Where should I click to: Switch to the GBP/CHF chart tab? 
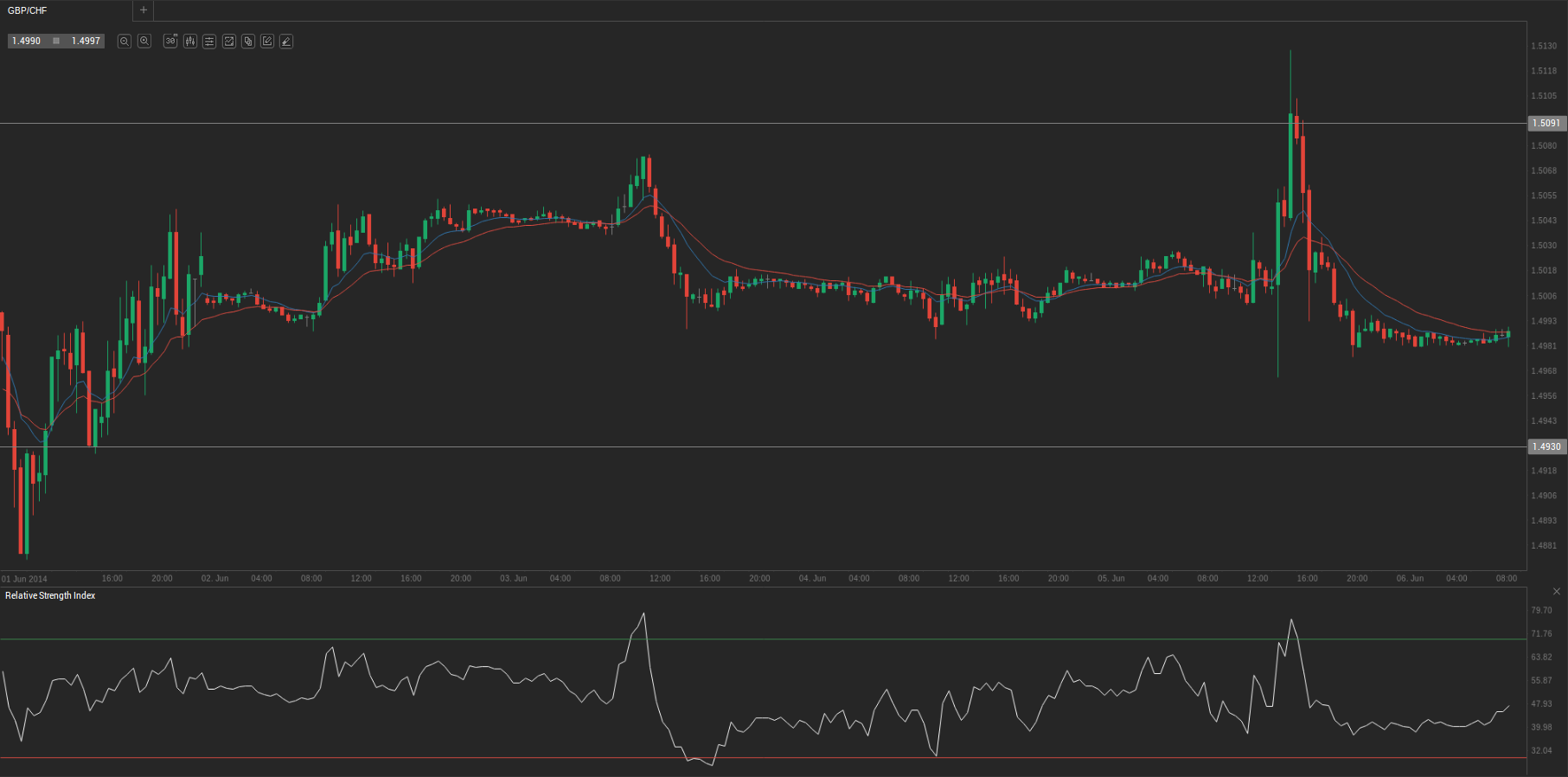(28, 10)
